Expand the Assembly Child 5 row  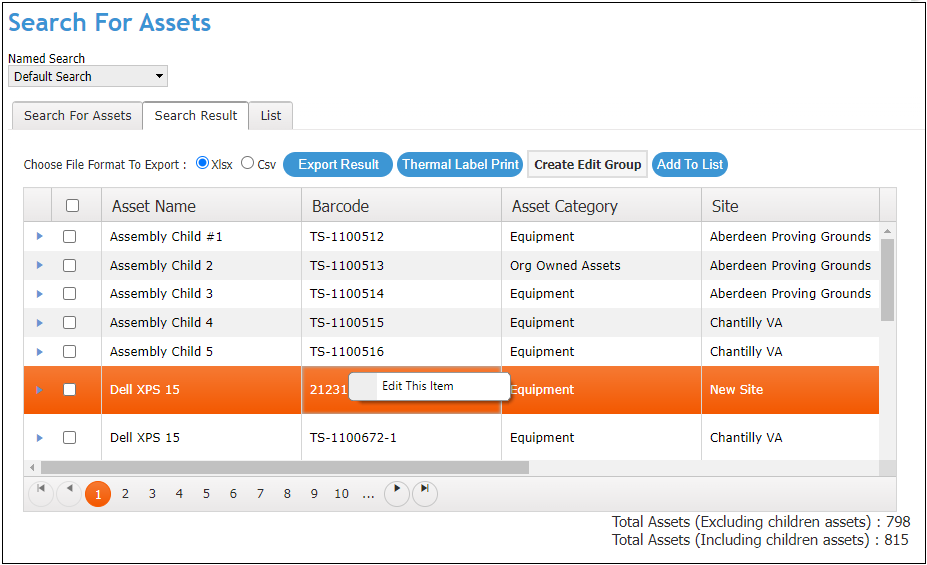(40, 352)
